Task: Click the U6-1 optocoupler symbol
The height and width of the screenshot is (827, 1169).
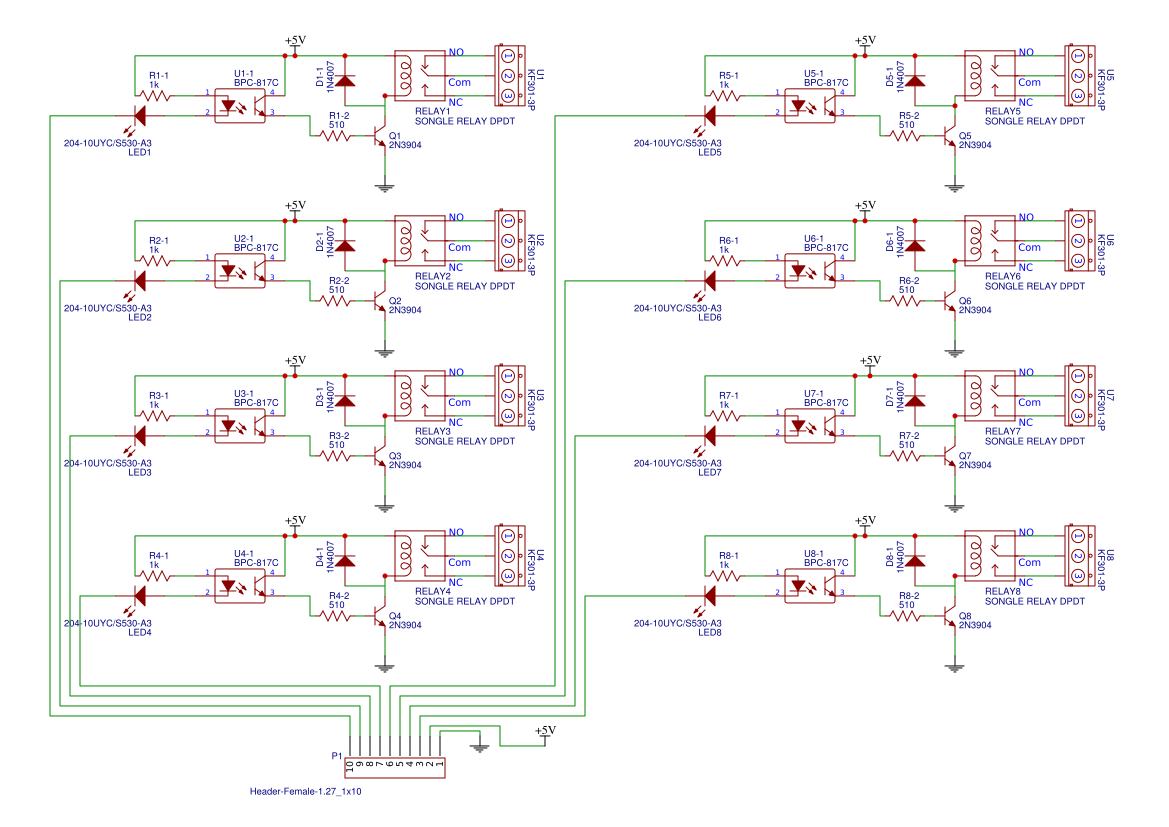Action: coord(810,270)
